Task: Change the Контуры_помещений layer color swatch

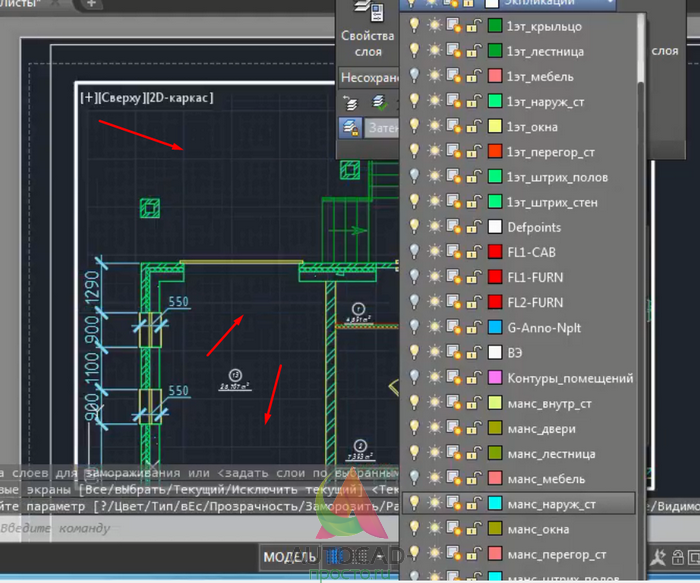Action: tap(495, 378)
